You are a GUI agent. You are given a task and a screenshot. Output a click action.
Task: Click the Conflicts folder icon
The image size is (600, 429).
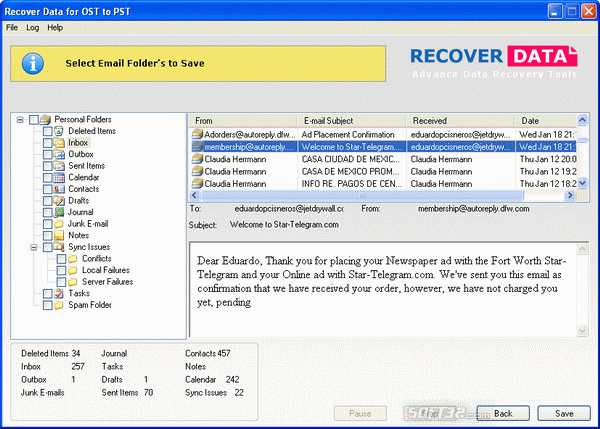pyautogui.click(x=73, y=259)
